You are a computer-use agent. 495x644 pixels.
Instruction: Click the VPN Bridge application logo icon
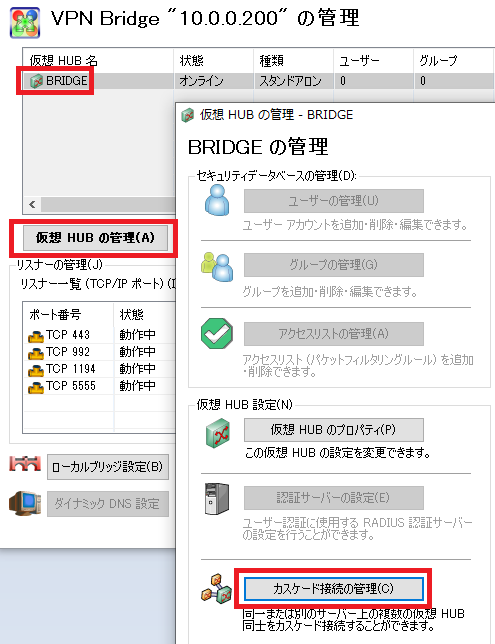[25, 23]
